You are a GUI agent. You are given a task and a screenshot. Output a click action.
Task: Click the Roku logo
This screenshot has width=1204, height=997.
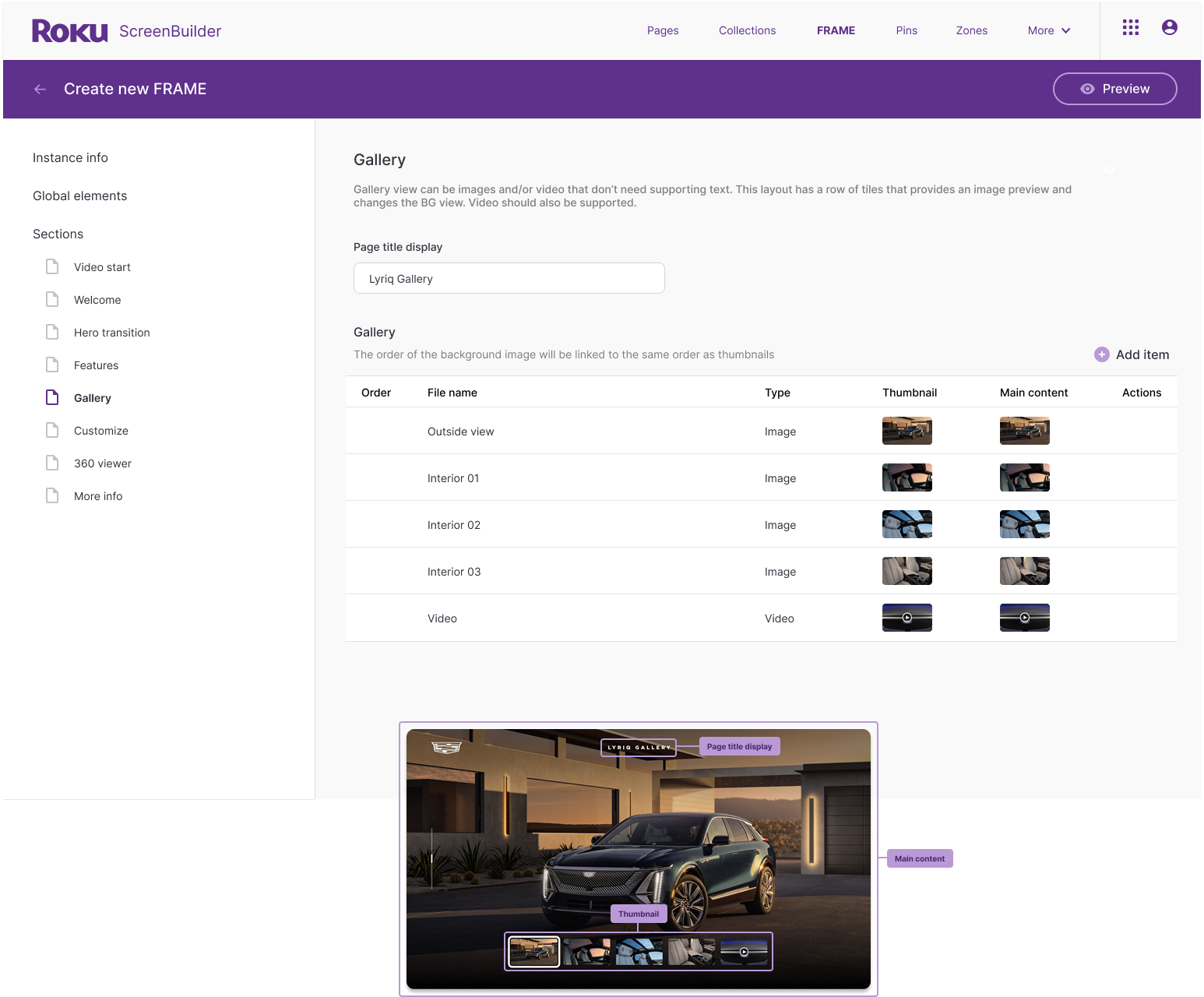(69, 31)
